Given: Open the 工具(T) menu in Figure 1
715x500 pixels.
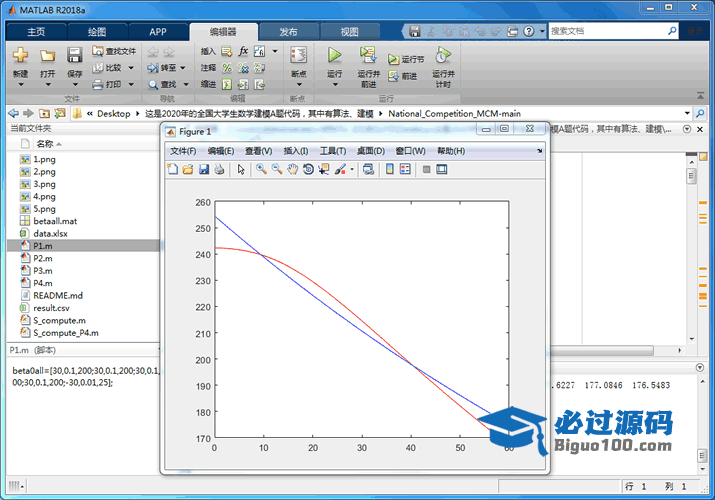Looking at the screenshot, I should click(x=333, y=151).
